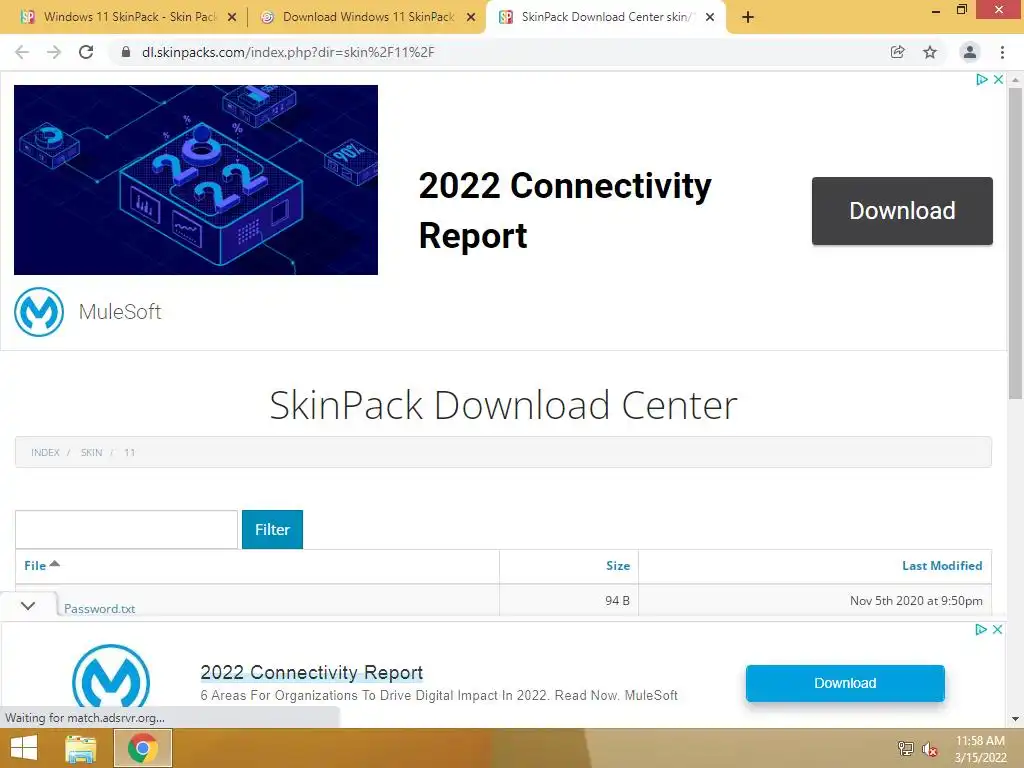The height and width of the screenshot is (768, 1024).
Task: Click Nov 5th 2020 modified date
Action: (x=916, y=600)
